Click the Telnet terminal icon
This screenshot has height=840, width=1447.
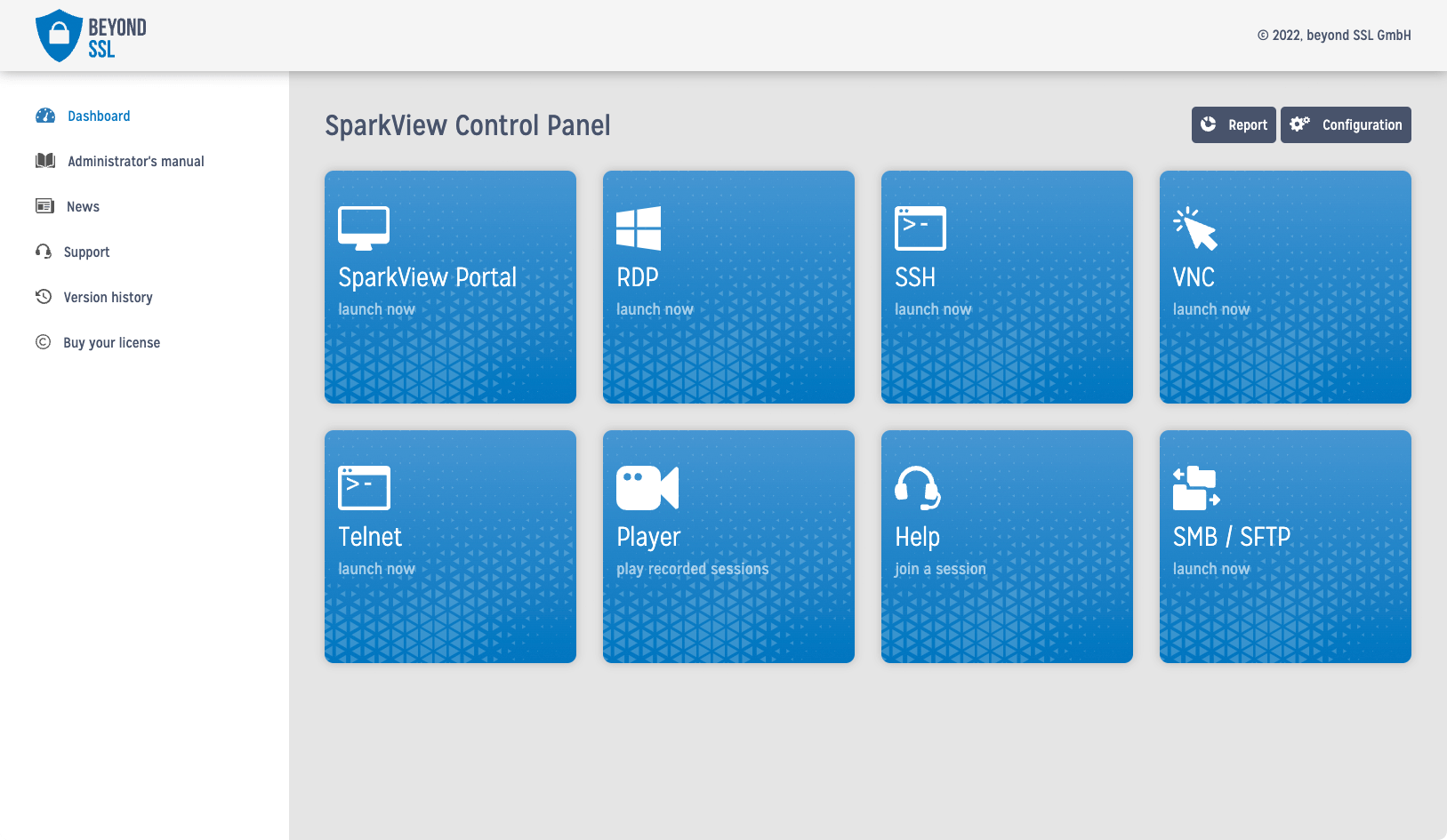pos(364,488)
